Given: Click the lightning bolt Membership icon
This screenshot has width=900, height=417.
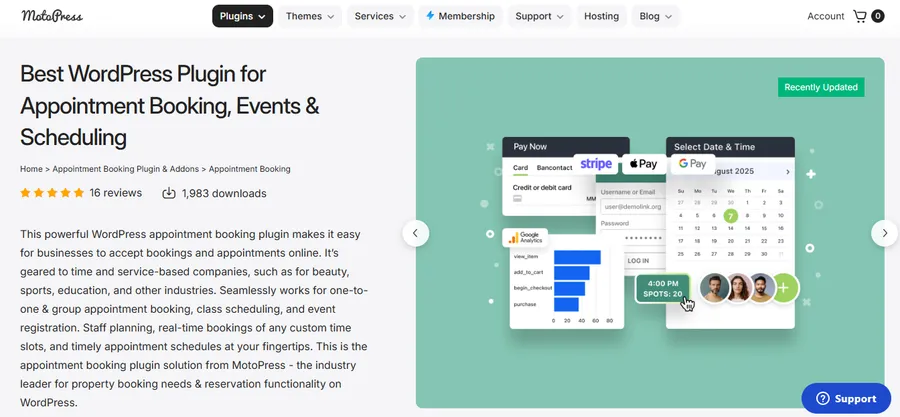Looking at the screenshot, I should [x=430, y=16].
